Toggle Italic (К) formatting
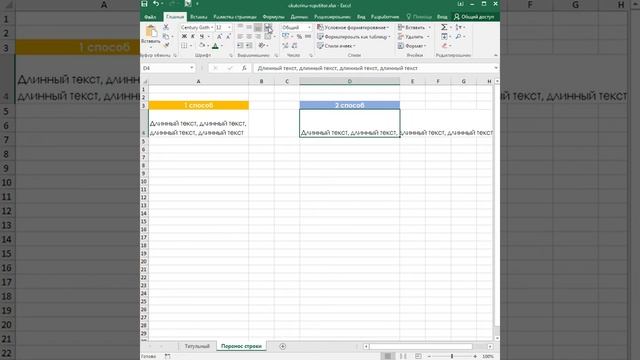This screenshot has width=640, height=360. [x=193, y=37]
